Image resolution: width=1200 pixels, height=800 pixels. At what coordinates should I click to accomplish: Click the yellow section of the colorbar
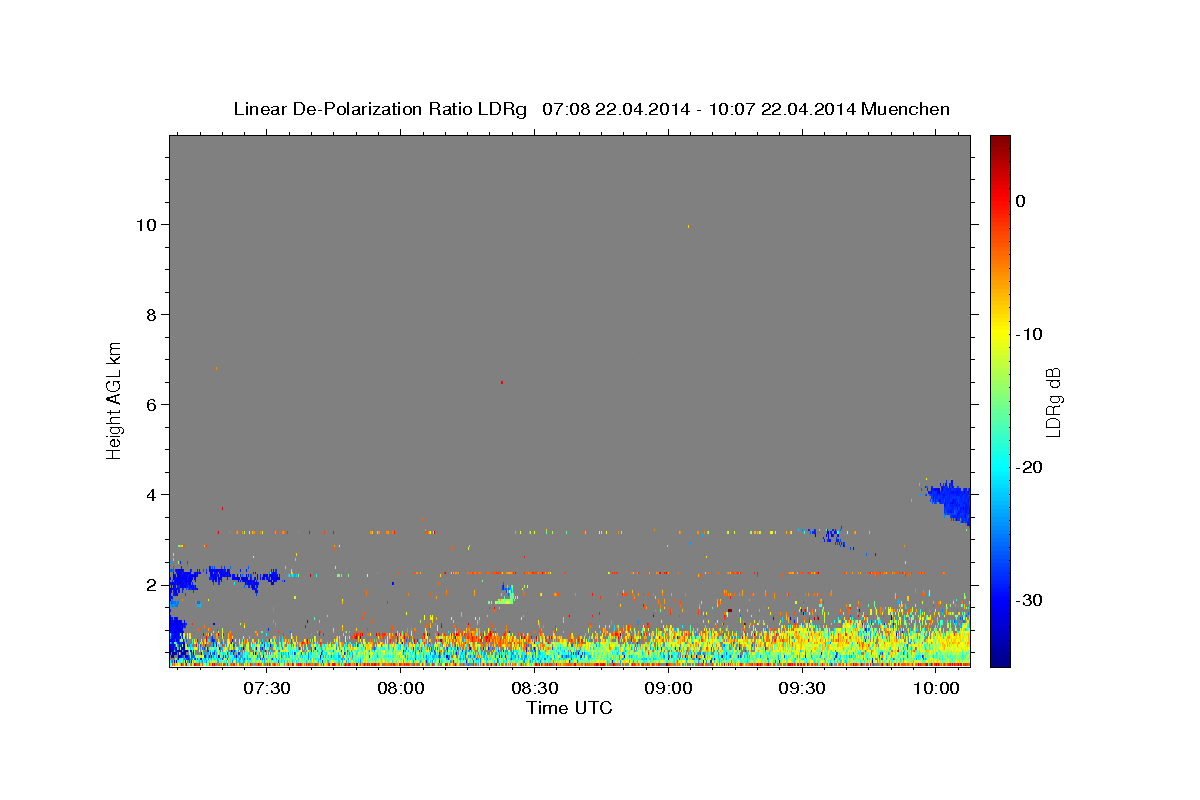pos(1000,334)
